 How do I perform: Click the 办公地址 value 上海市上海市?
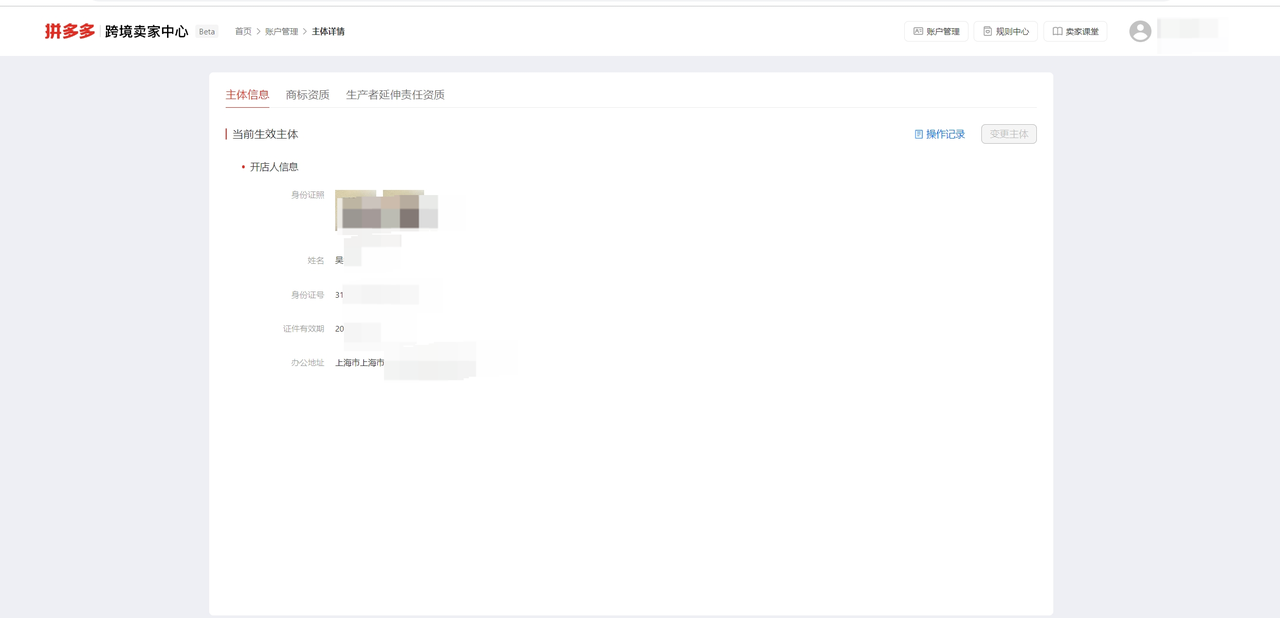tap(360, 363)
